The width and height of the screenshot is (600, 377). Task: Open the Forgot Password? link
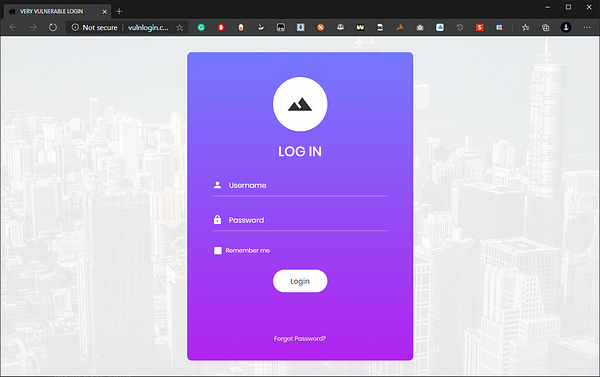point(300,338)
